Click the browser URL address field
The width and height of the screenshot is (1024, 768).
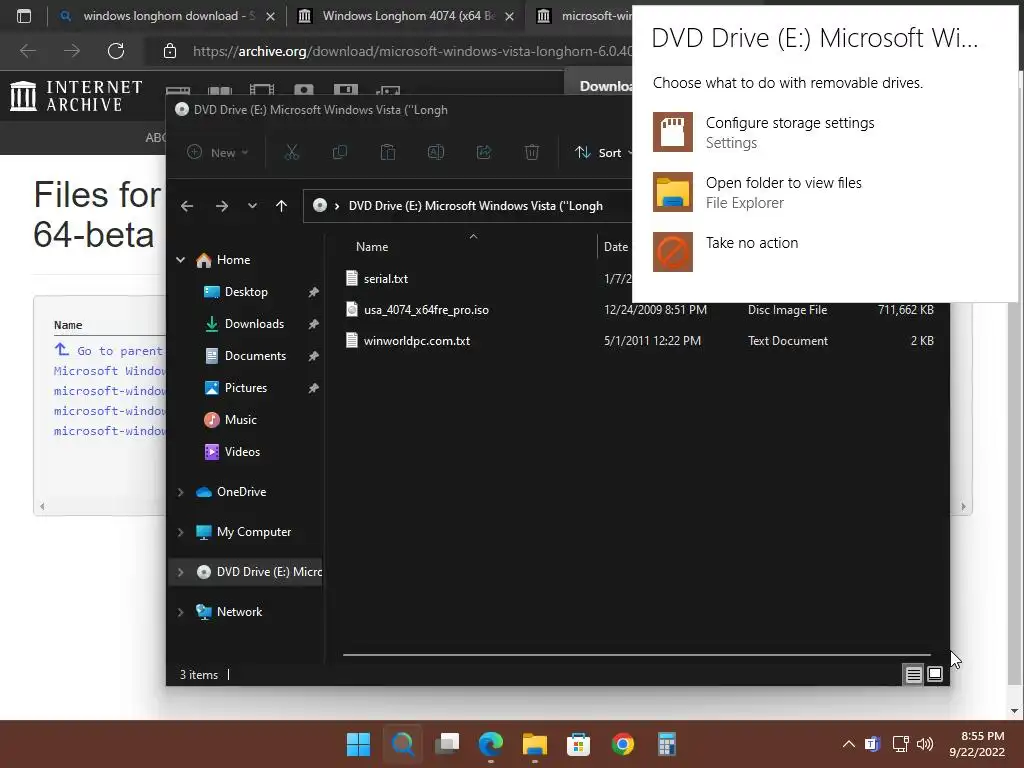pos(411,51)
